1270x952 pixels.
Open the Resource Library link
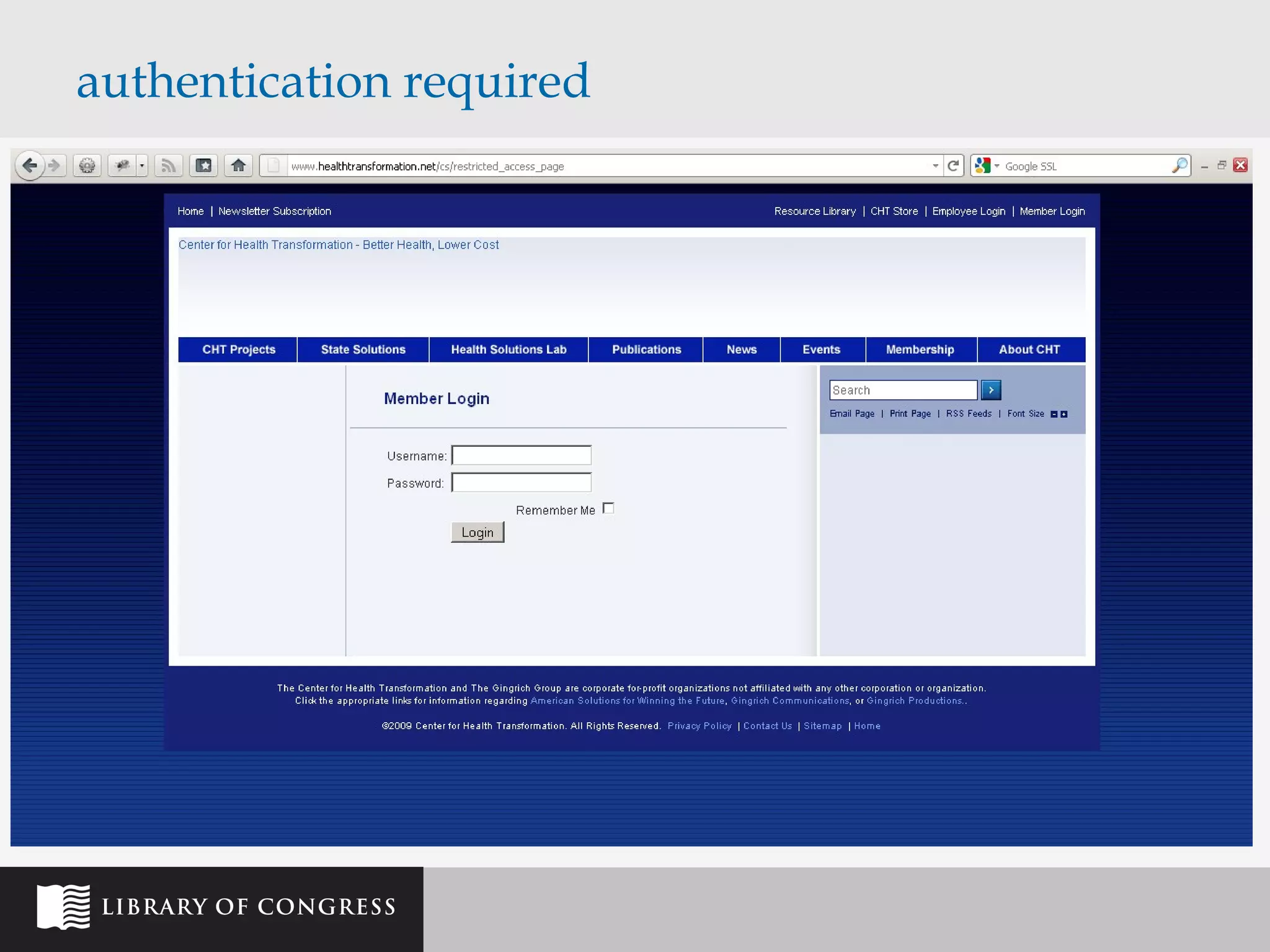(815, 211)
